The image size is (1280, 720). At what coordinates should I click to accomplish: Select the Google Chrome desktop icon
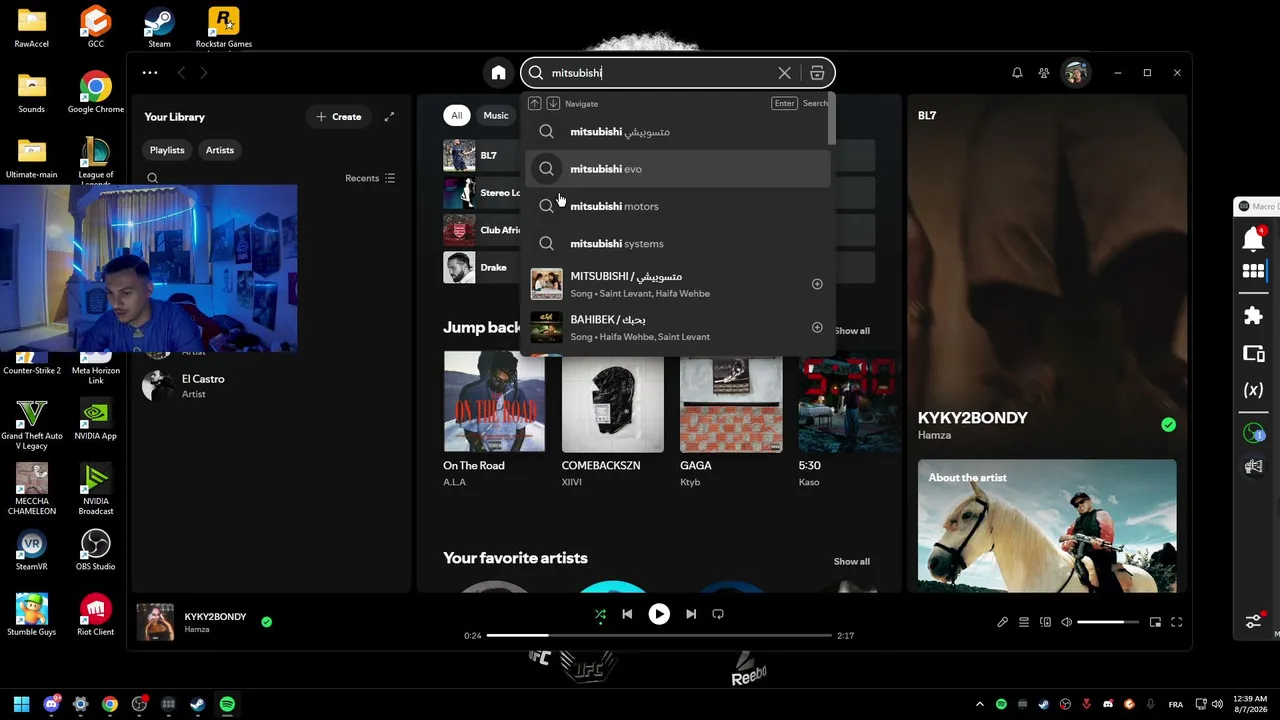[96, 93]
